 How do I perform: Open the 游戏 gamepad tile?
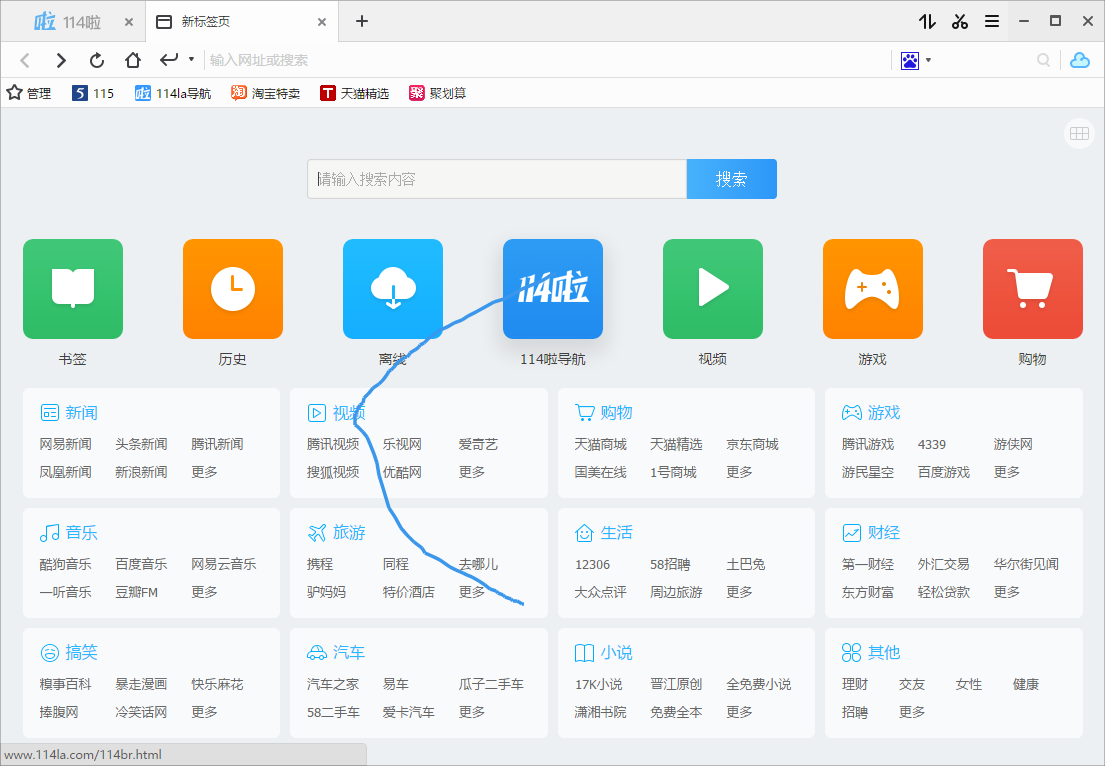pyautogui.click(x=872, y=289)
